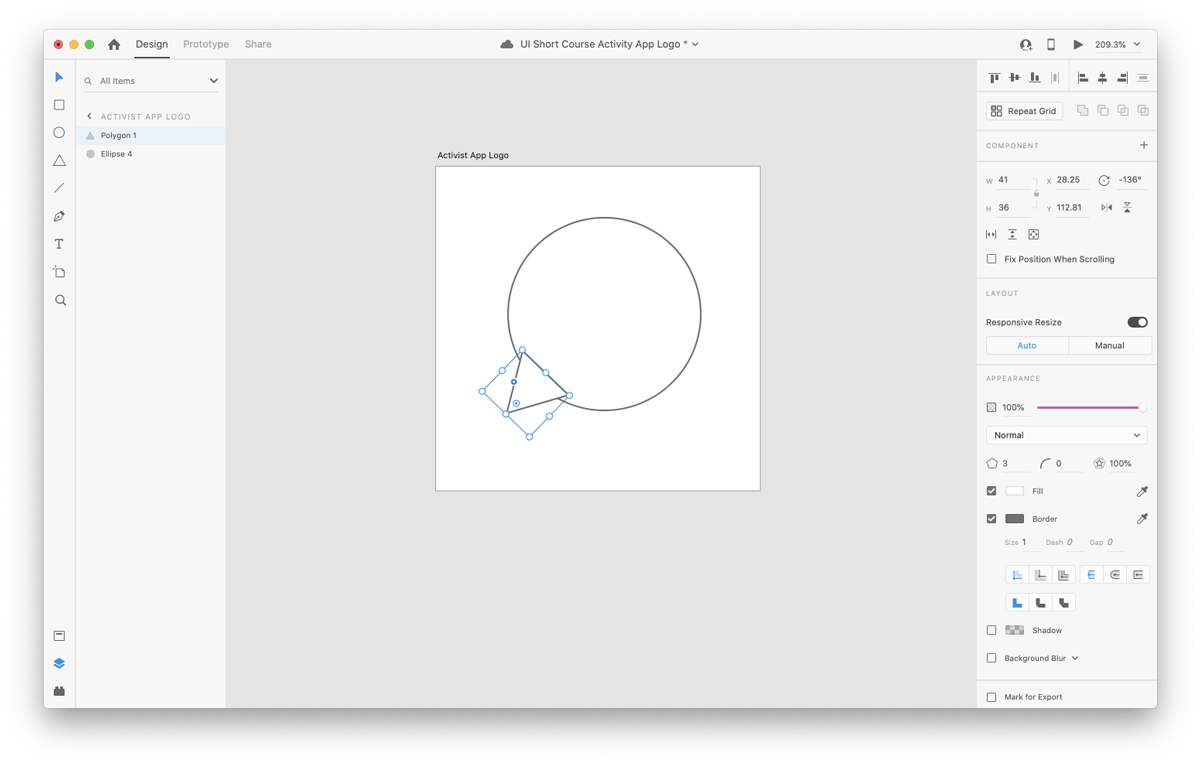Check Mark for Export
Image resolution: width=1200 pixels, height=765 pixels.
(x=992, y=697)
